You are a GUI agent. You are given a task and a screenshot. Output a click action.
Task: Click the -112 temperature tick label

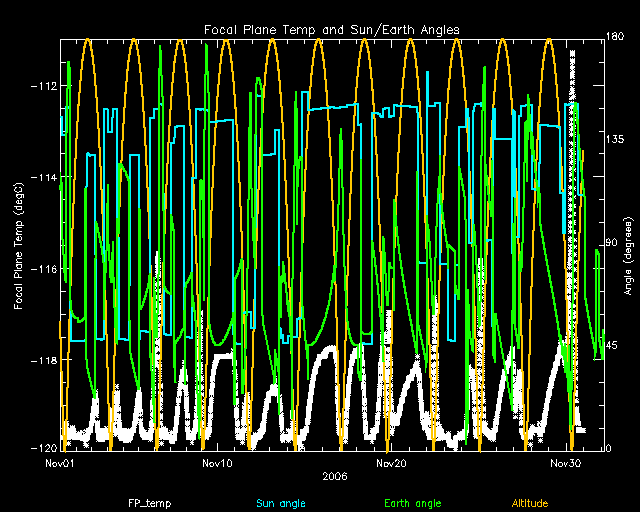click(x=42, y=86)
